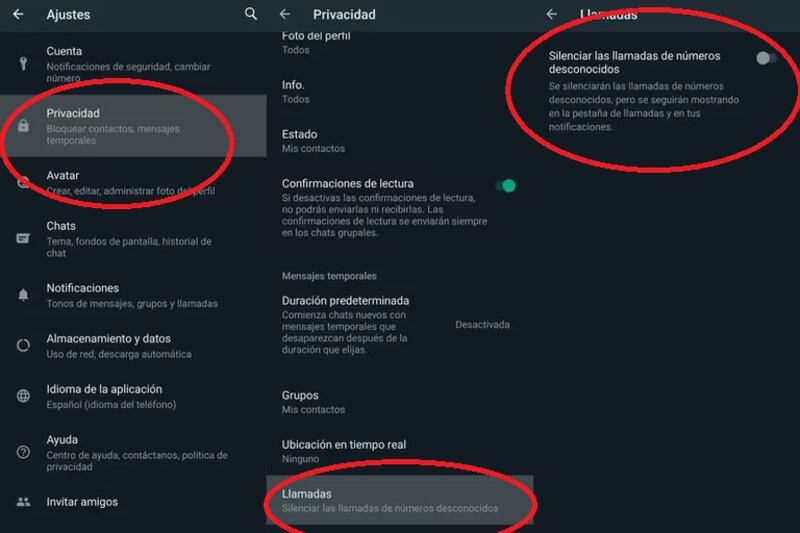This screenshot has height=533, width=800.
Task: Go back from the Privacidad screen
Action: [285, 15]
